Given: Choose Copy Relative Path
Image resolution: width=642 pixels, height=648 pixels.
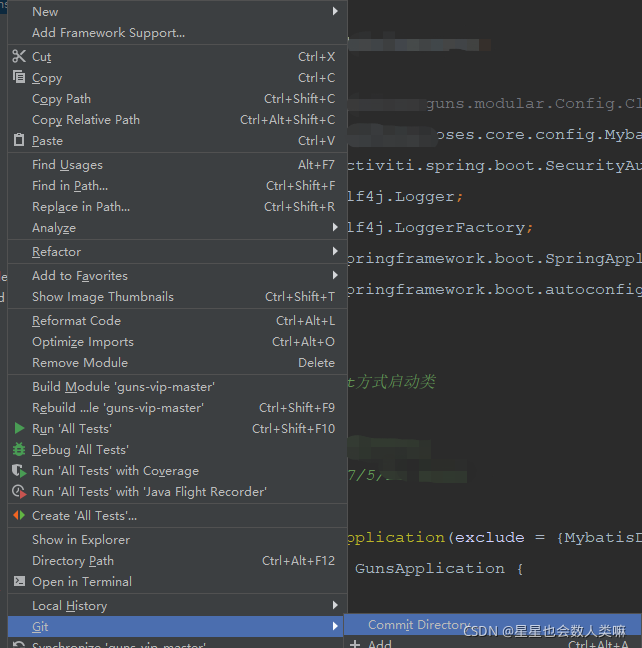Looking at the screenshot, I should click(177, 120).
